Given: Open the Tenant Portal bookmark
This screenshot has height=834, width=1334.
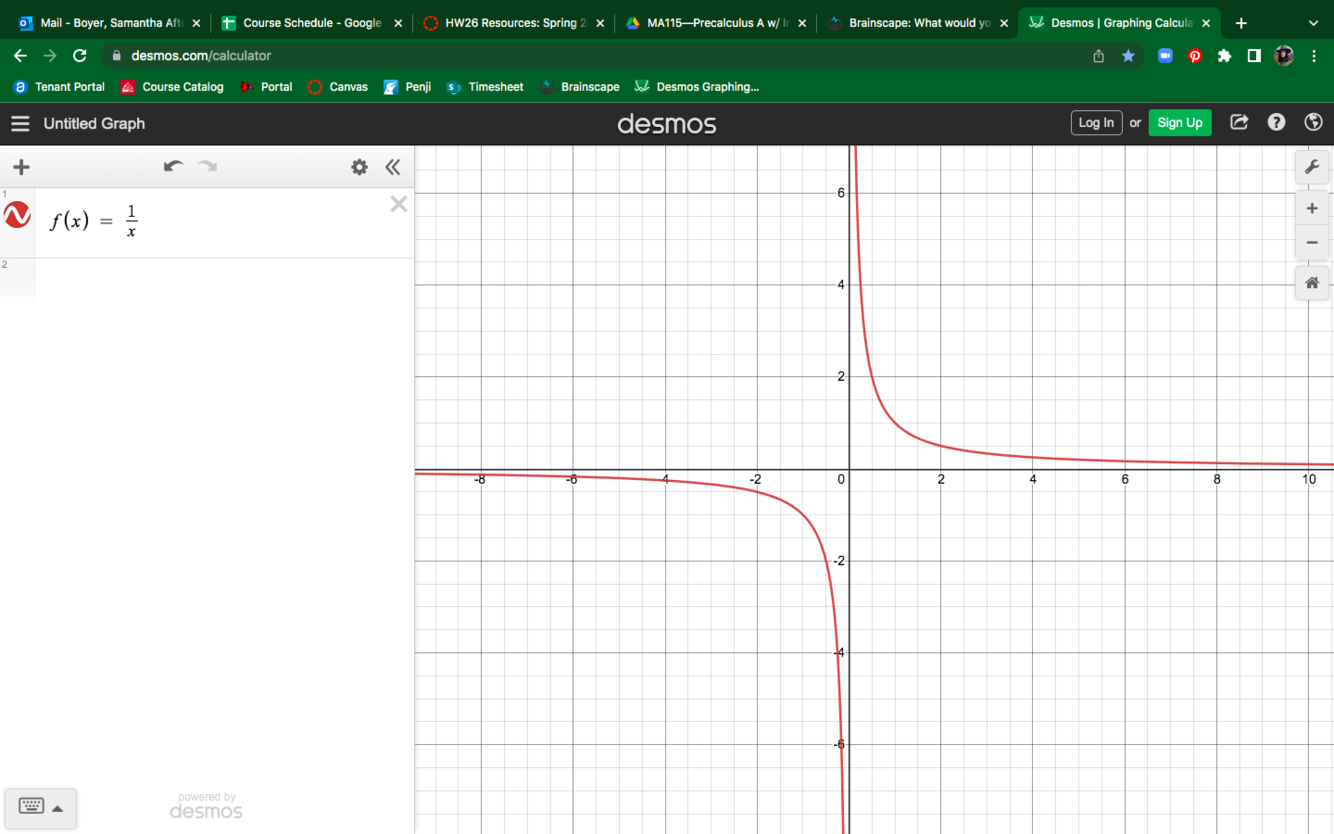Looking at the screenshot, I should [59, 87].
